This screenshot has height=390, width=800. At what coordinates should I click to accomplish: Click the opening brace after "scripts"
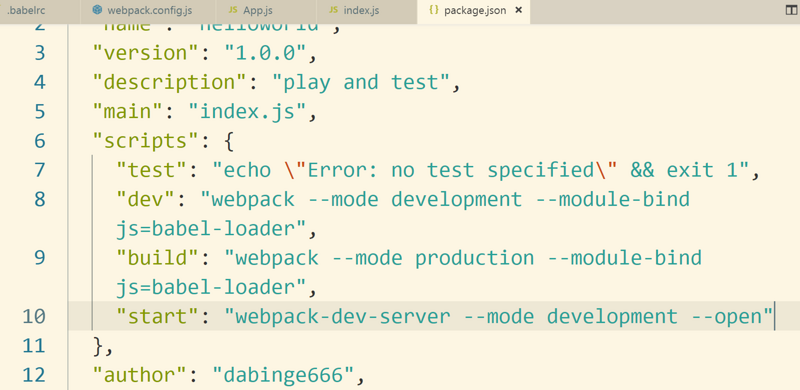pos(230,140)
